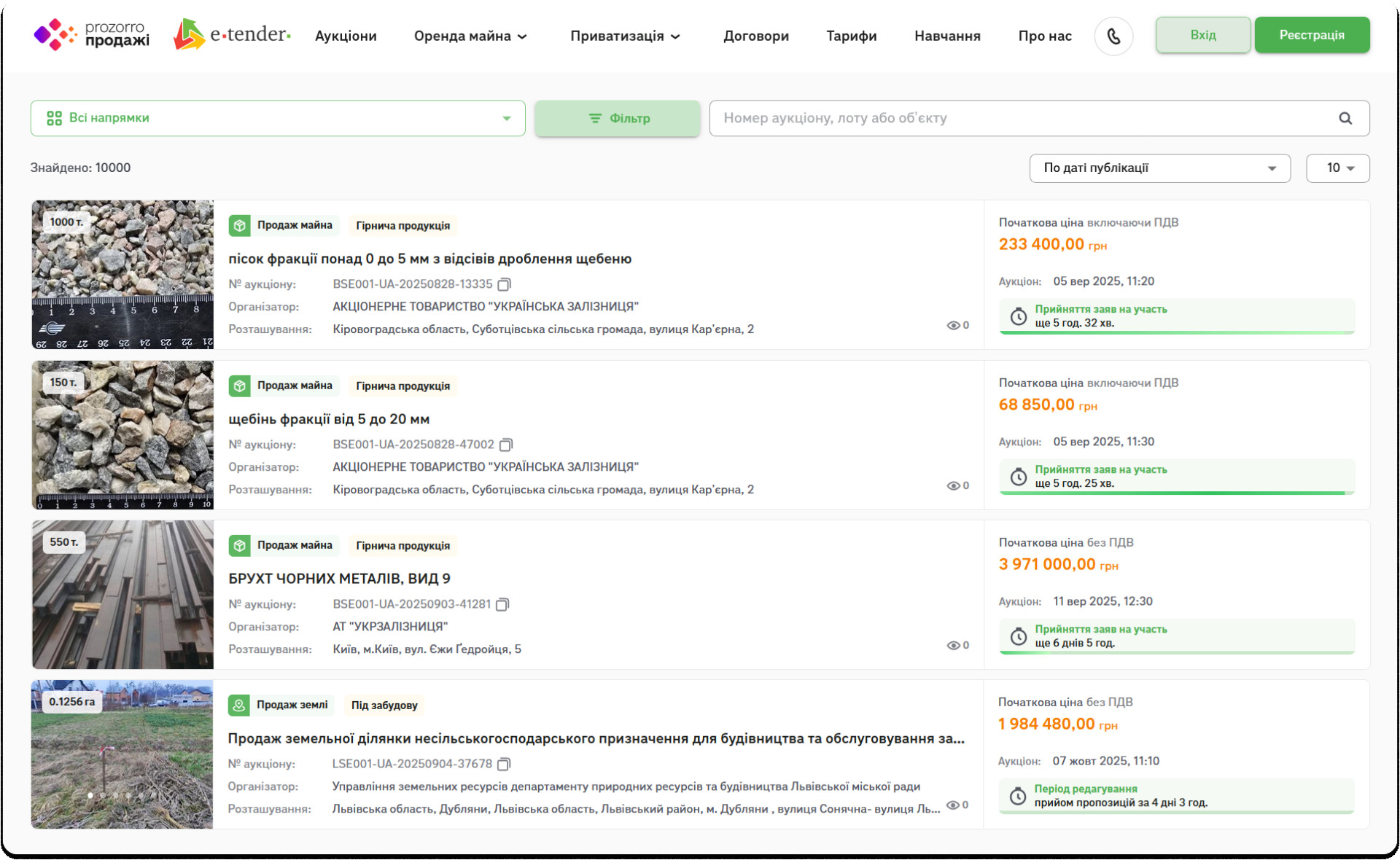The height and width of the screenshot is (860, 1400).
Task: Expand the Всі напрямки dropdown
Action: (278, 118)
